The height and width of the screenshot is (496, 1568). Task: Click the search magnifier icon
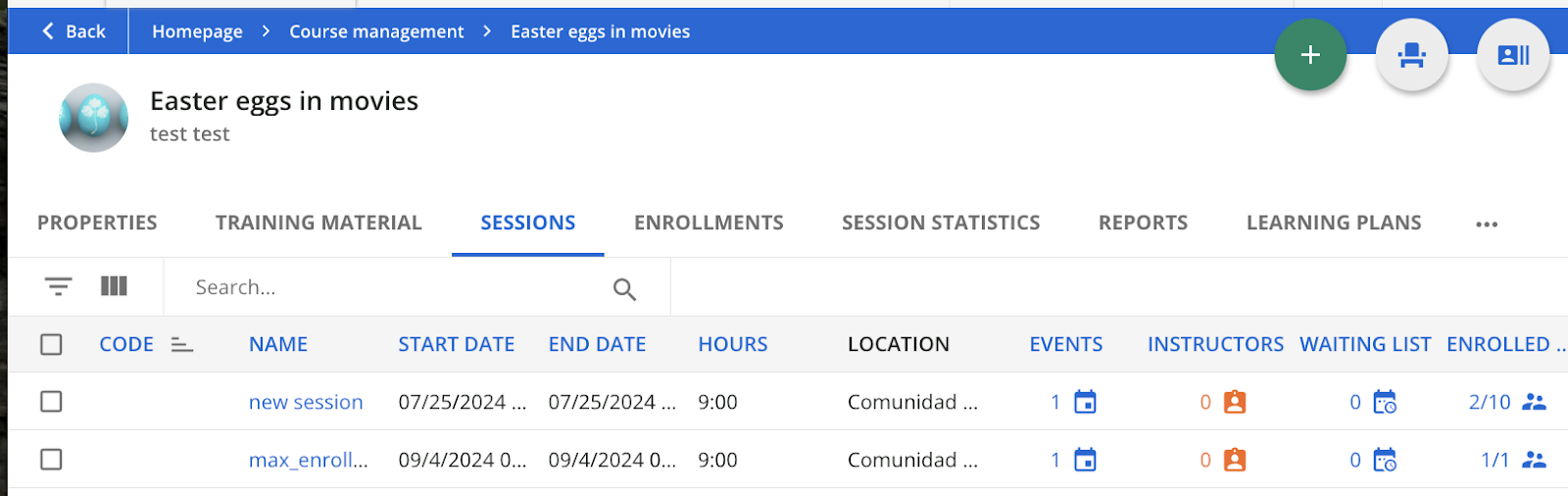(624, 288)
